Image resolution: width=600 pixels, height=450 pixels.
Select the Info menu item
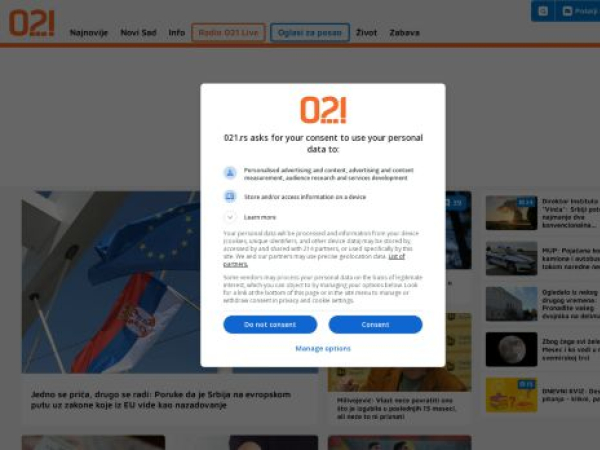177,33
